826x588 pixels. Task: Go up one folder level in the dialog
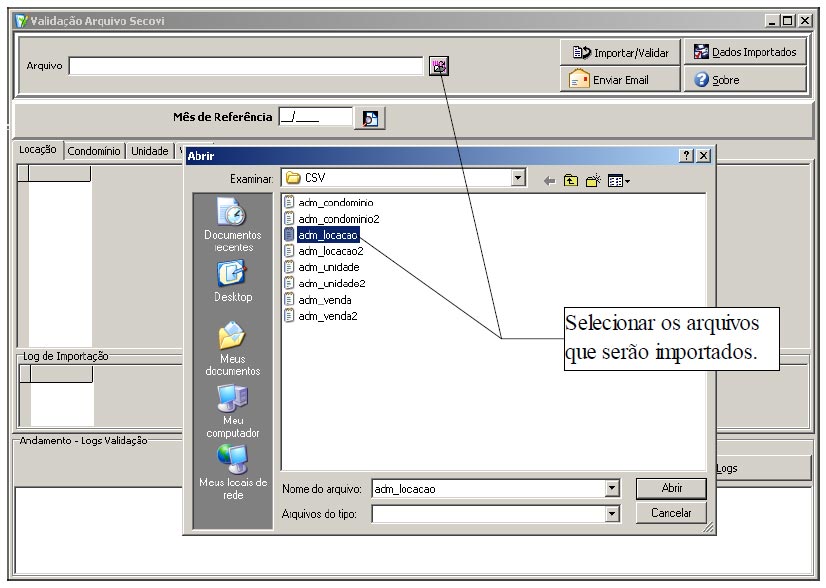pyautogui.click(x=570, y=179)
